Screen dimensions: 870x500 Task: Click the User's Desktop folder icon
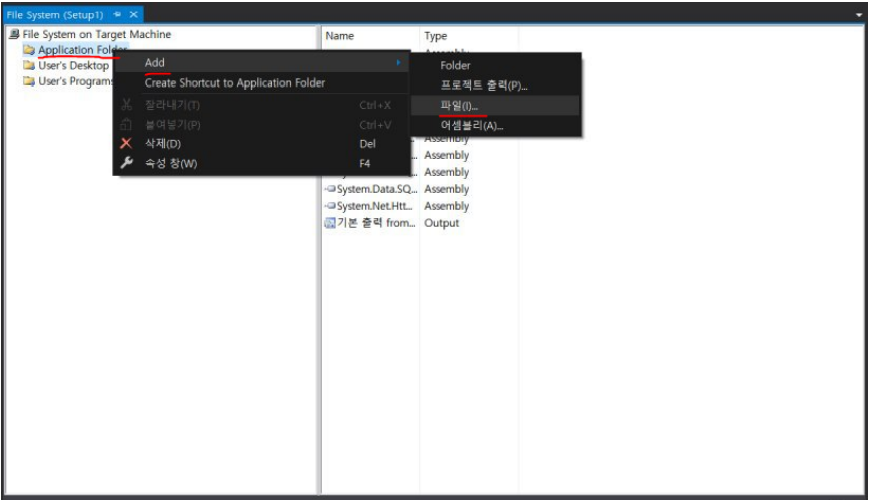[x=29, y=65]
